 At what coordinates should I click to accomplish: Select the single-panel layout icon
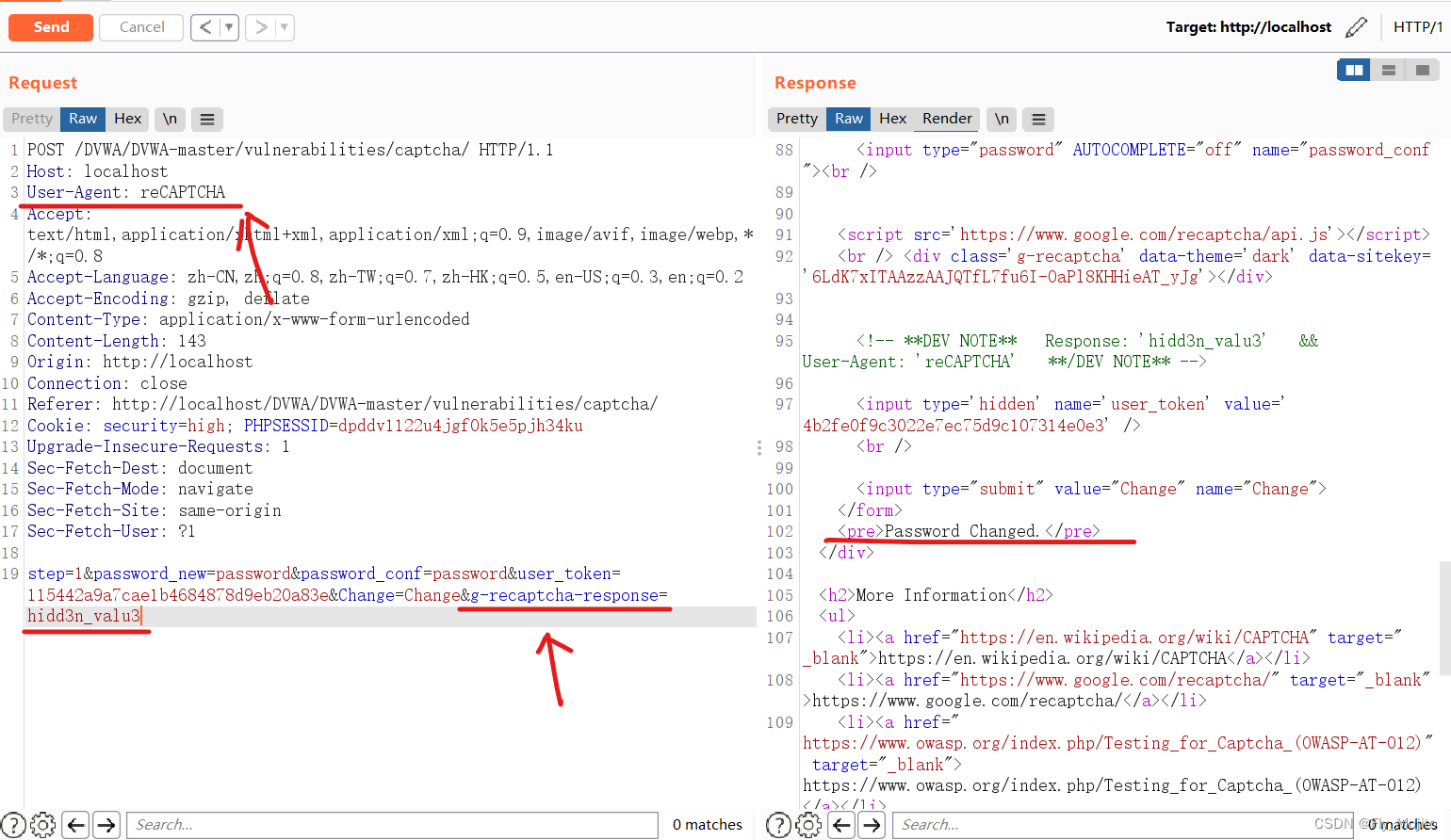(x=1422, y=70)
